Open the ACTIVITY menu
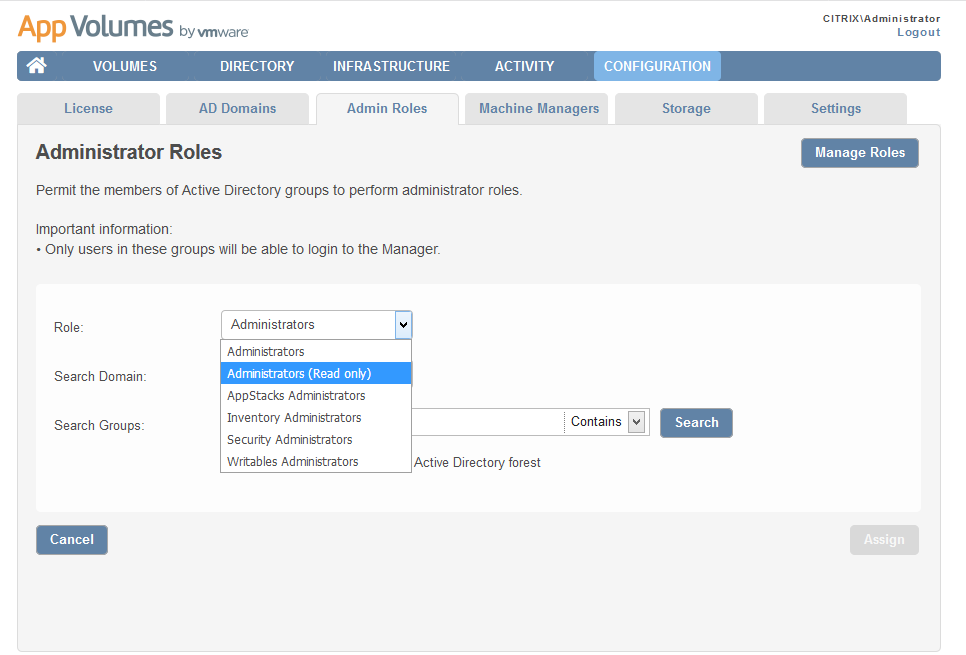966x655 pixels. (524, 66)
